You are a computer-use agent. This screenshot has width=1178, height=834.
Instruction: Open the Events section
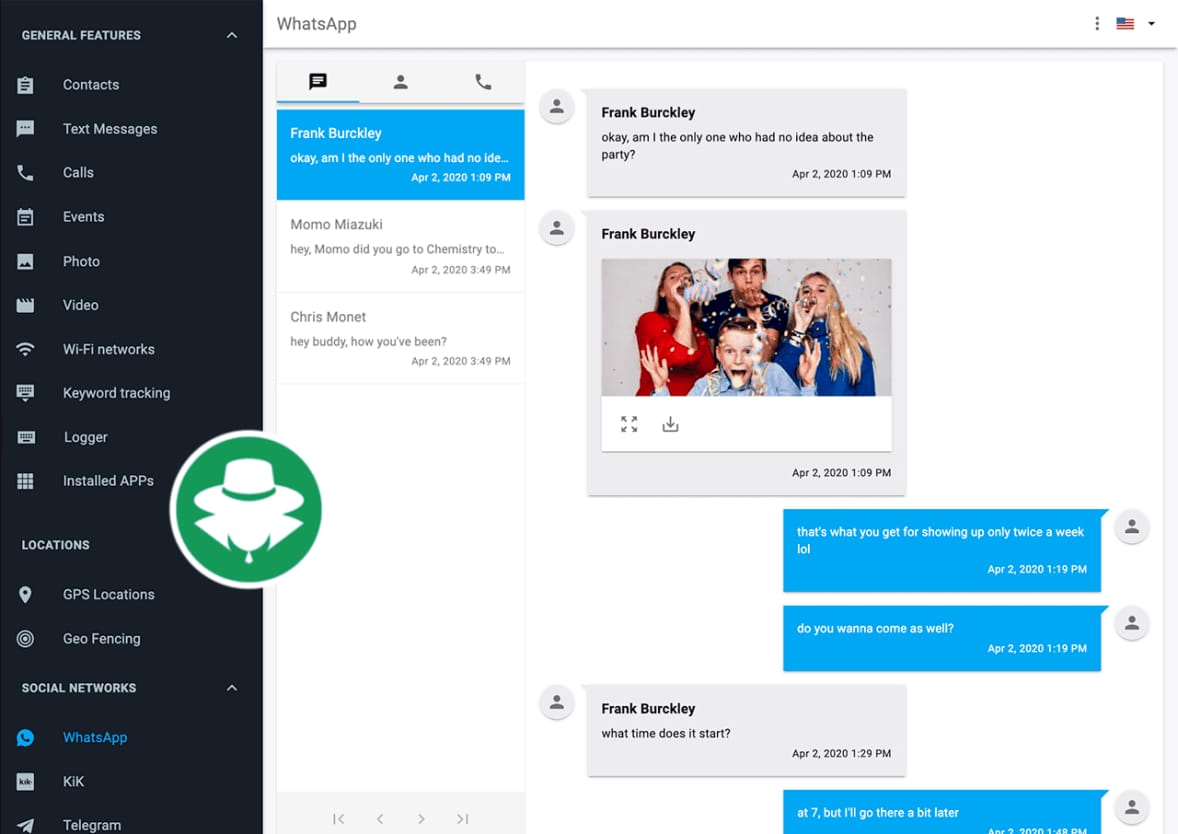83,216
